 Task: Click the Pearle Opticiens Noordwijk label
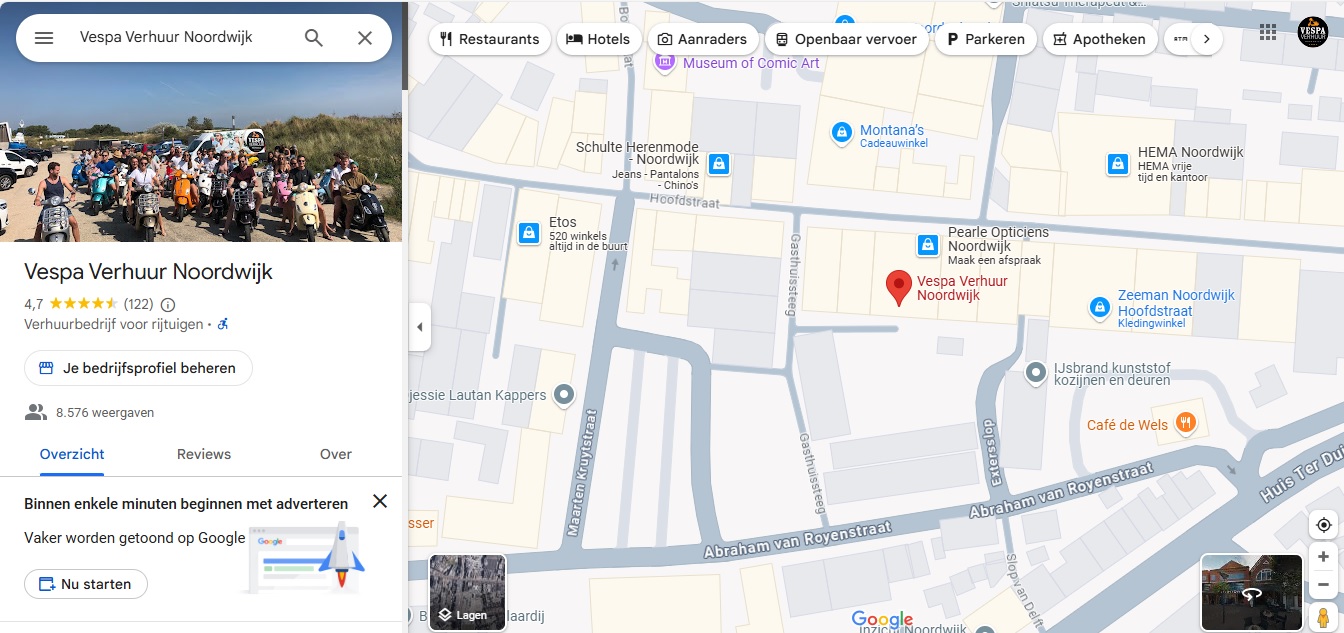(998, 239)
